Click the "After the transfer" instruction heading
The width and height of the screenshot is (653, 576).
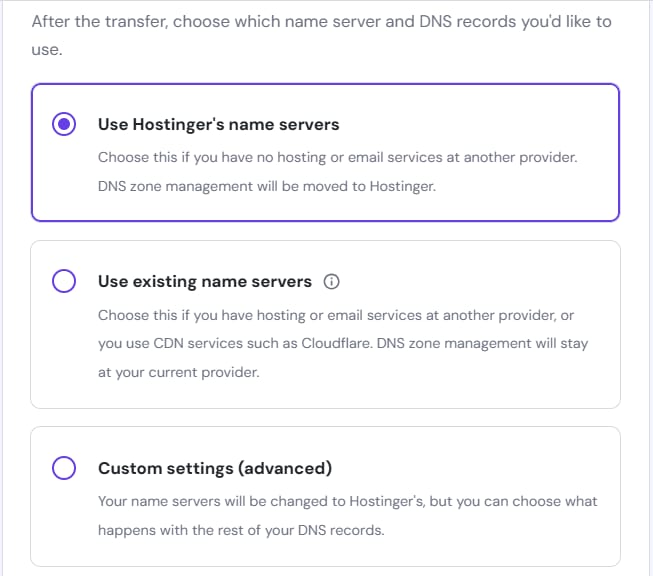(x=320, y=21)
